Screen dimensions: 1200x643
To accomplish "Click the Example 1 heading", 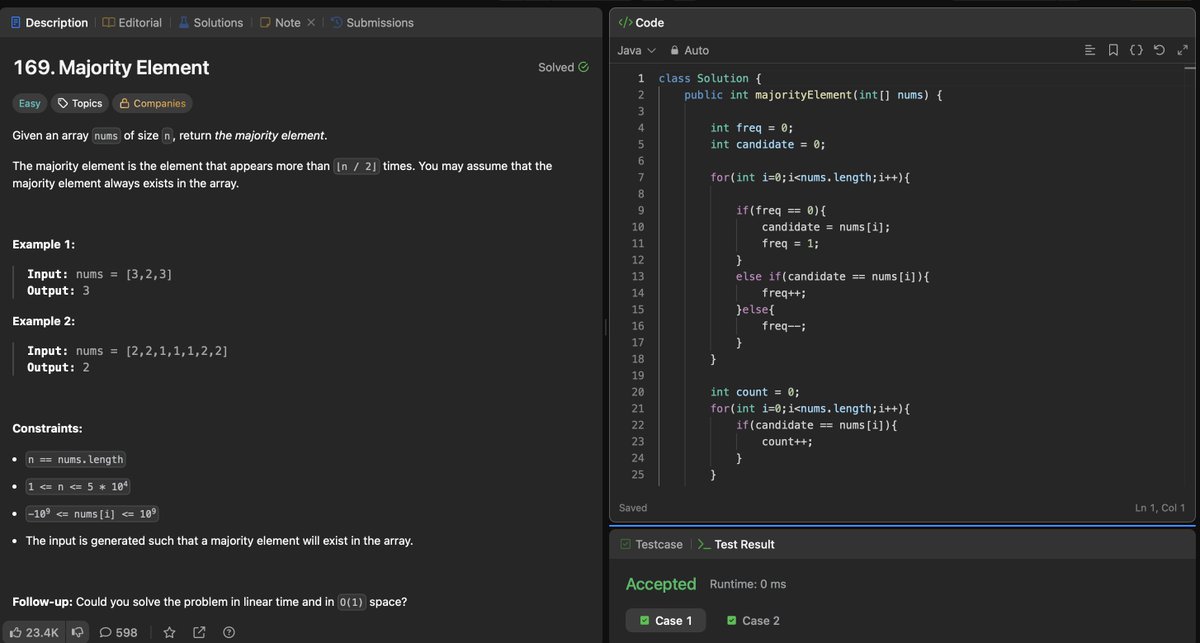I will pos(44,245).
